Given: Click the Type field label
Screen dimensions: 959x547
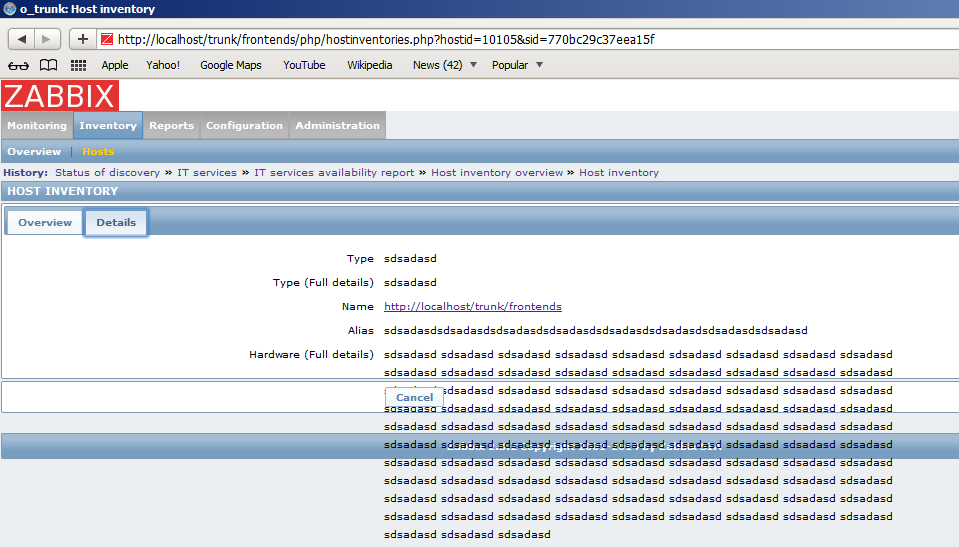Looking at the screenshot, I should coord(360,259).
